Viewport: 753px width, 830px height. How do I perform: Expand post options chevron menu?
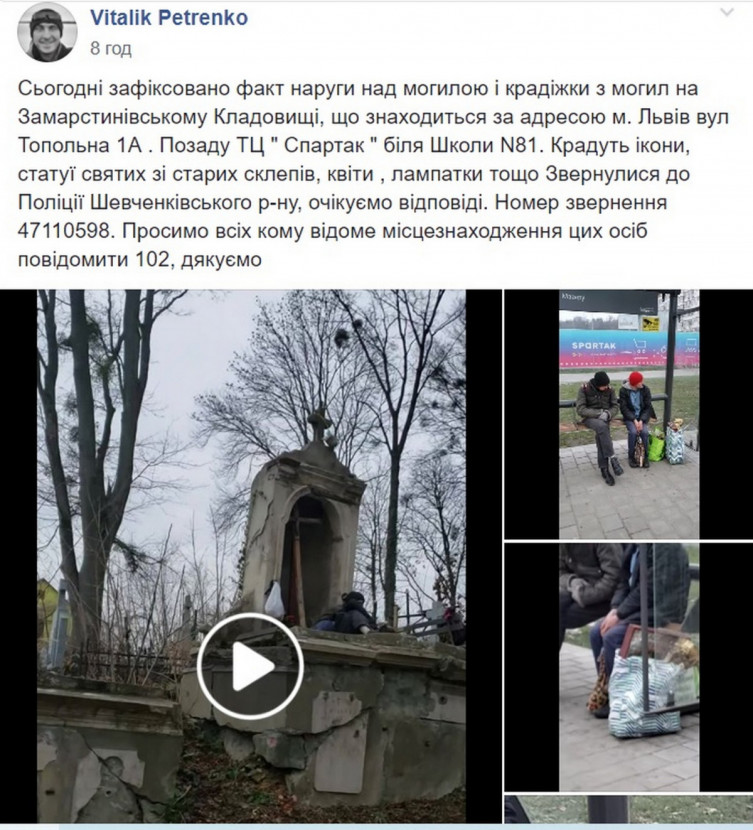pos(727,13)
